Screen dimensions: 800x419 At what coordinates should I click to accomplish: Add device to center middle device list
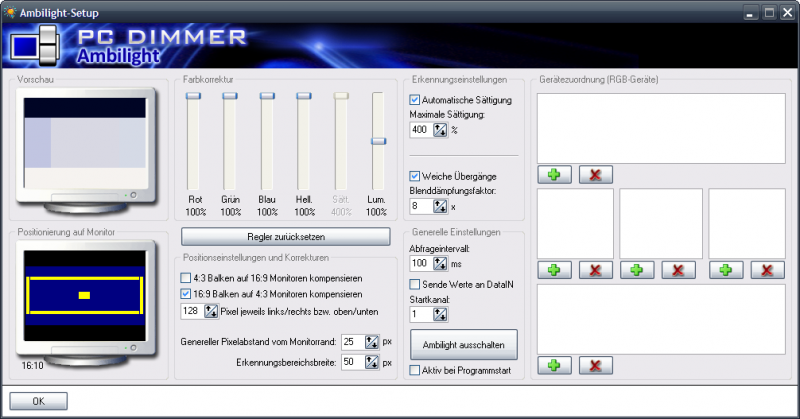(637, 270)
